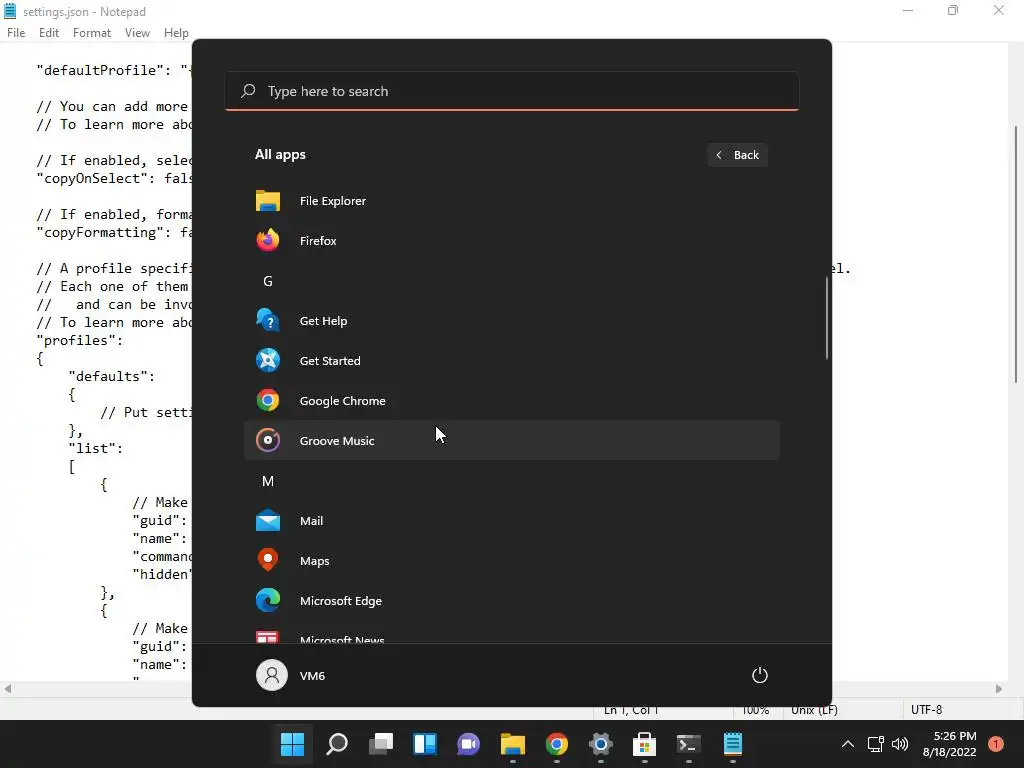1024x768 pixels.
Task: Click the "list": line in Notepad
Action: click(95, 448)
